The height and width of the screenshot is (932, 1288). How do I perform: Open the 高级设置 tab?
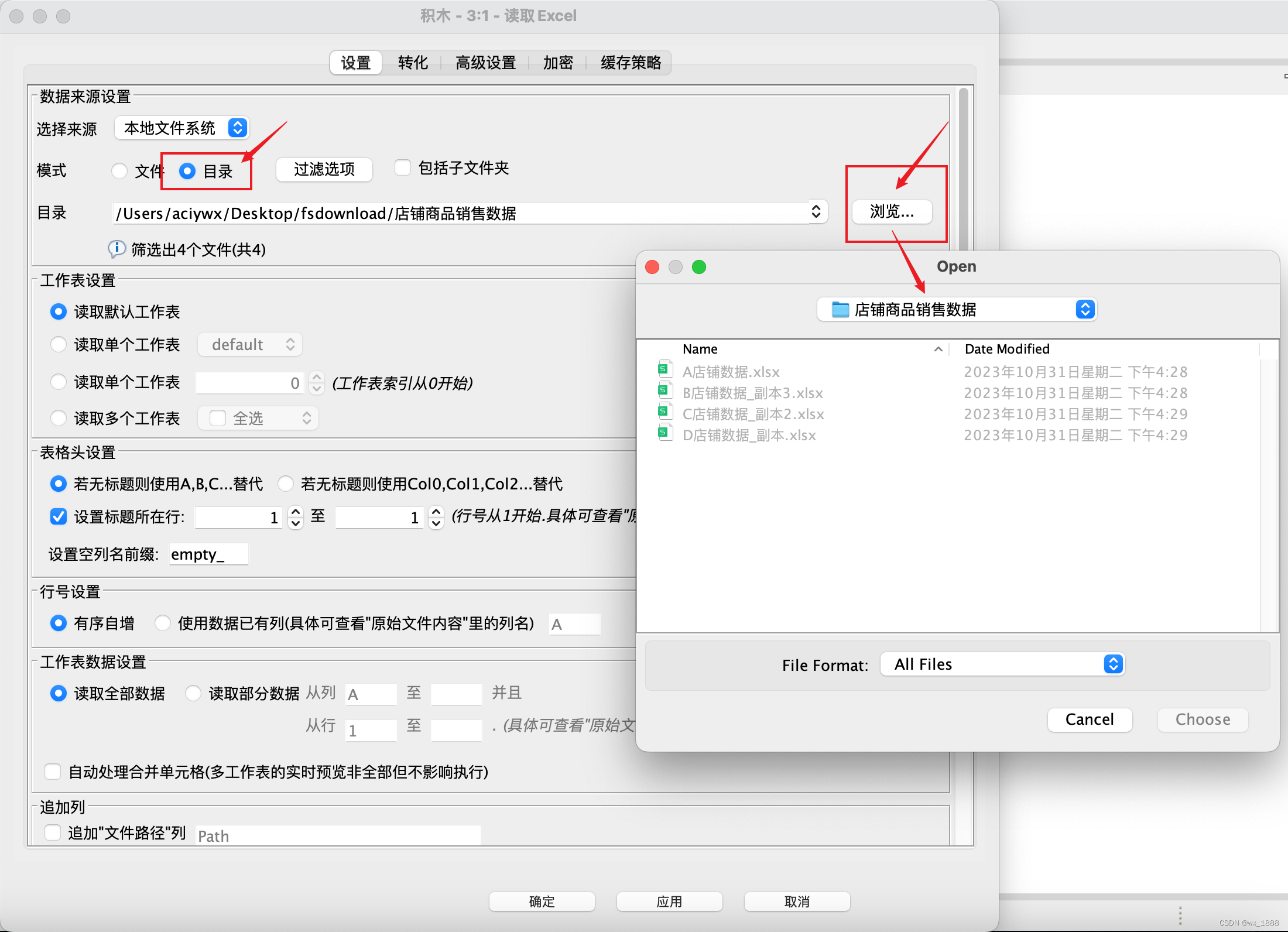485,63
